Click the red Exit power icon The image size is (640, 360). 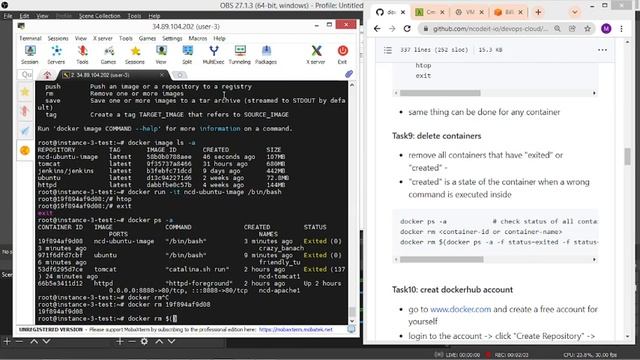[x=342, y=55]
